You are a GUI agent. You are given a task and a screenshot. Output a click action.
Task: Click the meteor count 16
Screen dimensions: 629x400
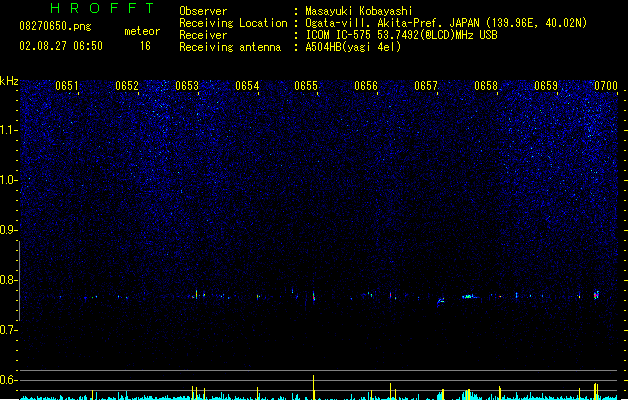(145, 46)
